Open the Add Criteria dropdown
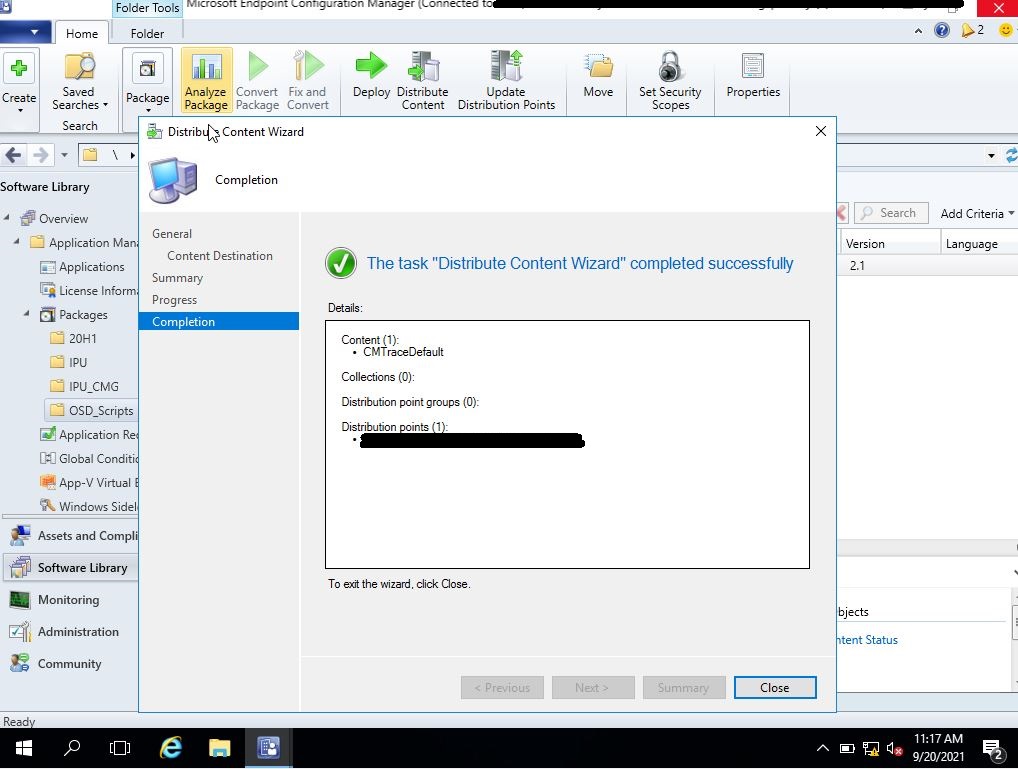This screenshot has height=769, width=1018. click(975, 213)
